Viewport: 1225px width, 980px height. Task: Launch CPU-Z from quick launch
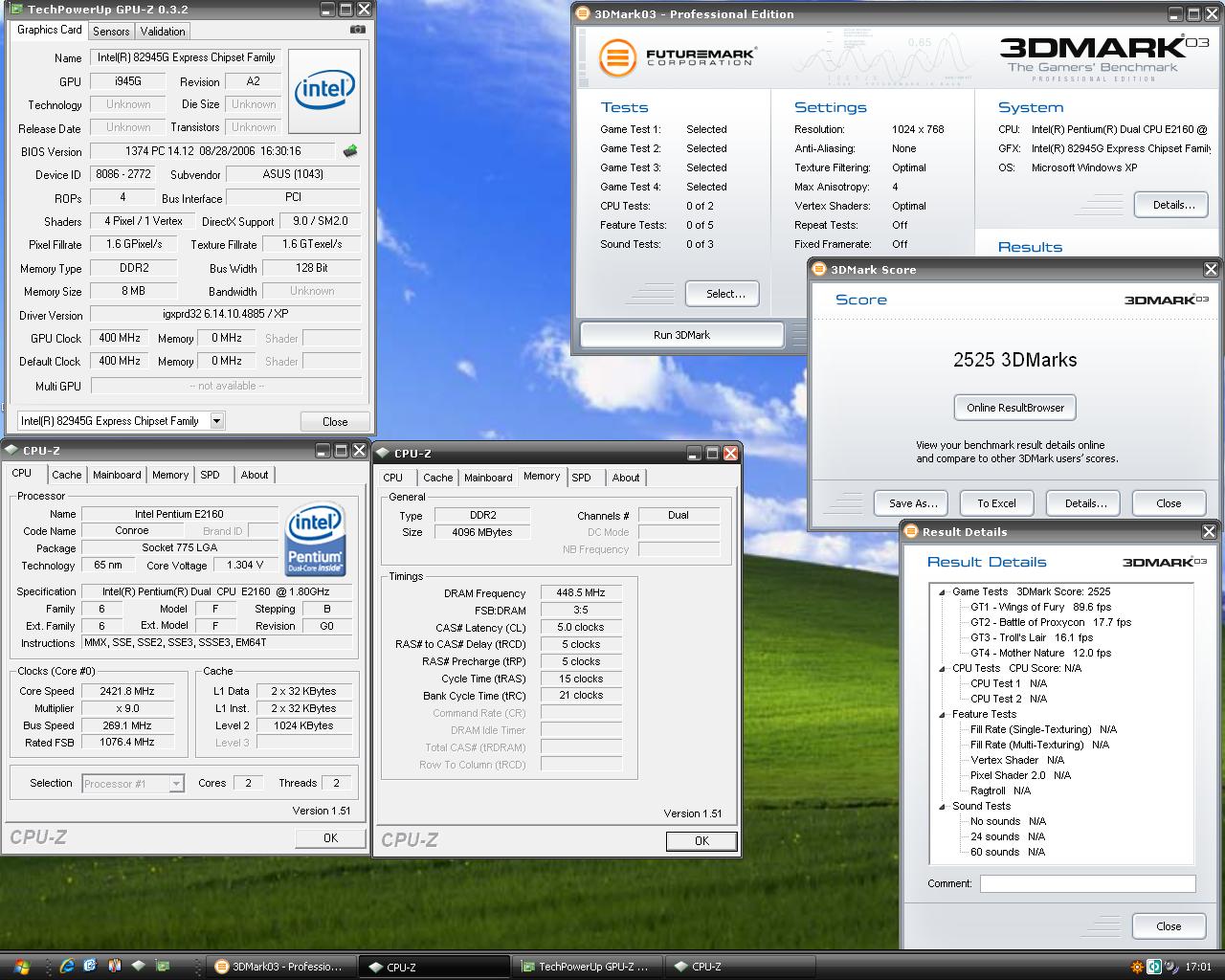coord(139,967)
